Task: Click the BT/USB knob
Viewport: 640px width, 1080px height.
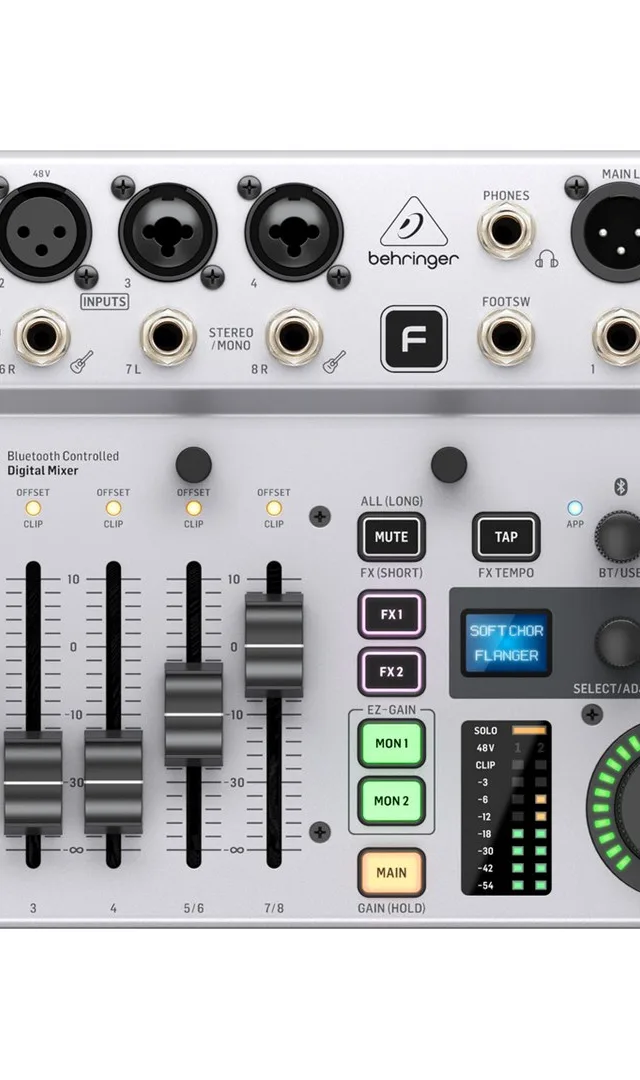Action: [618, 537]
